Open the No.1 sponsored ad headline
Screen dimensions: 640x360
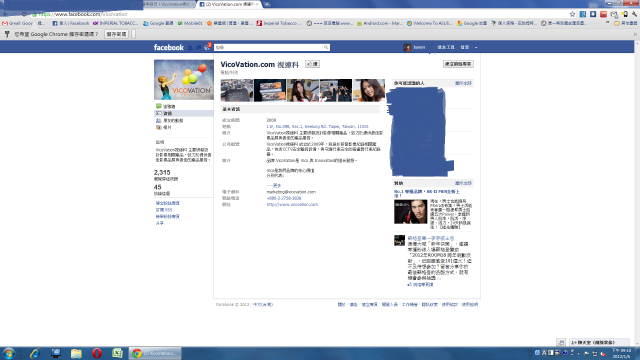coord(427,193)
